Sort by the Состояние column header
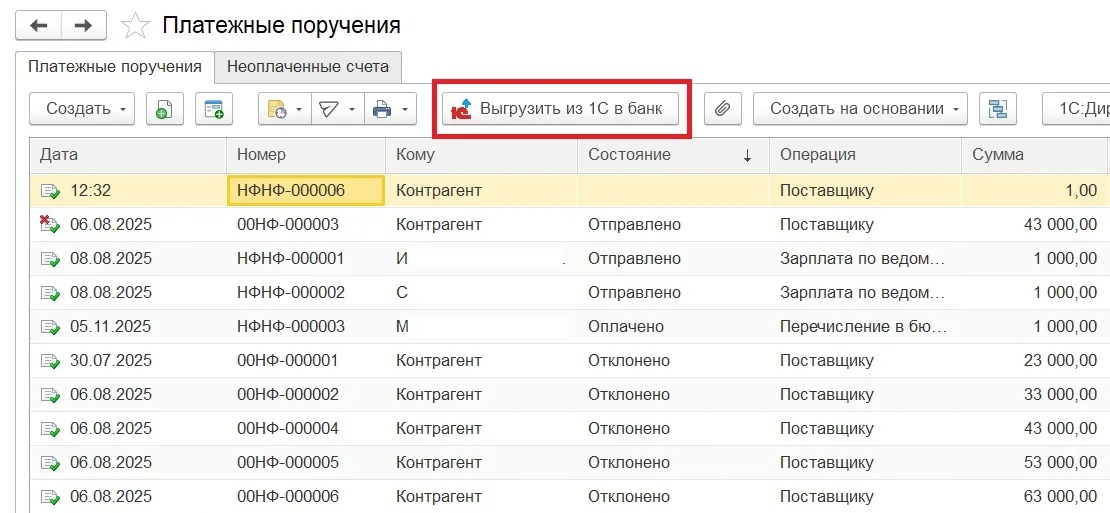1110x513 pixels. click(x=670, y=155)
